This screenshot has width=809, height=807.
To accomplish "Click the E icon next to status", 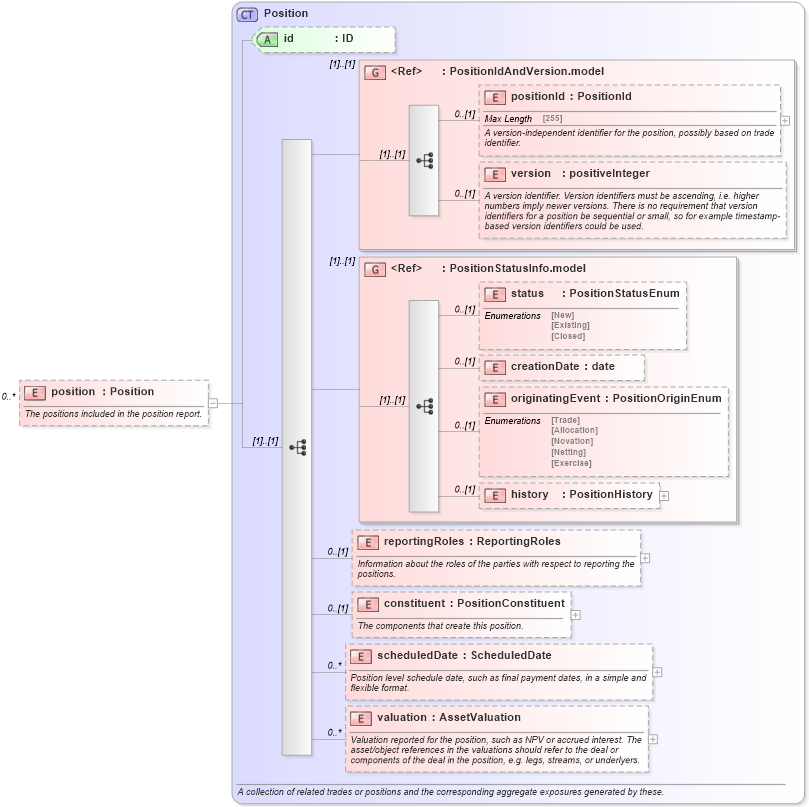I will tap(495, 295).
